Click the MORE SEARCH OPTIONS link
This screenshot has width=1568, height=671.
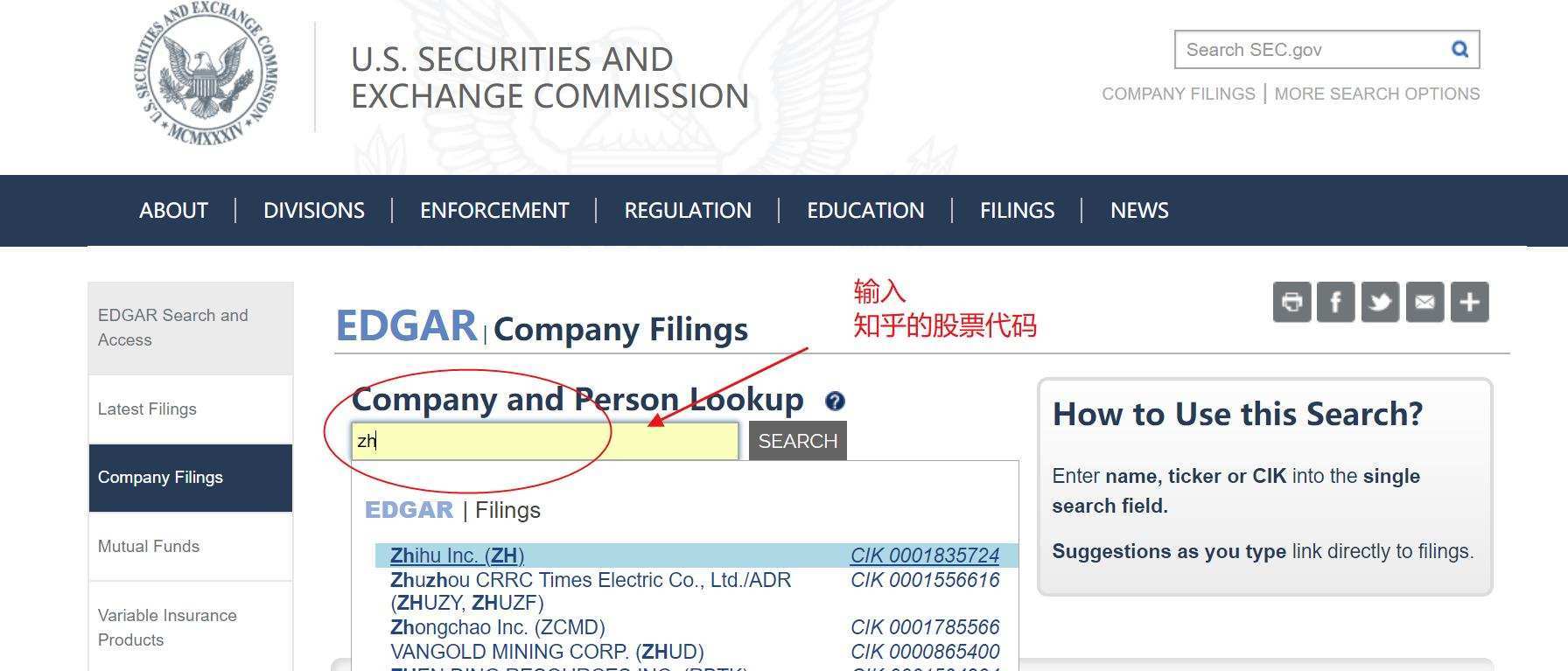pos(1376,94)
